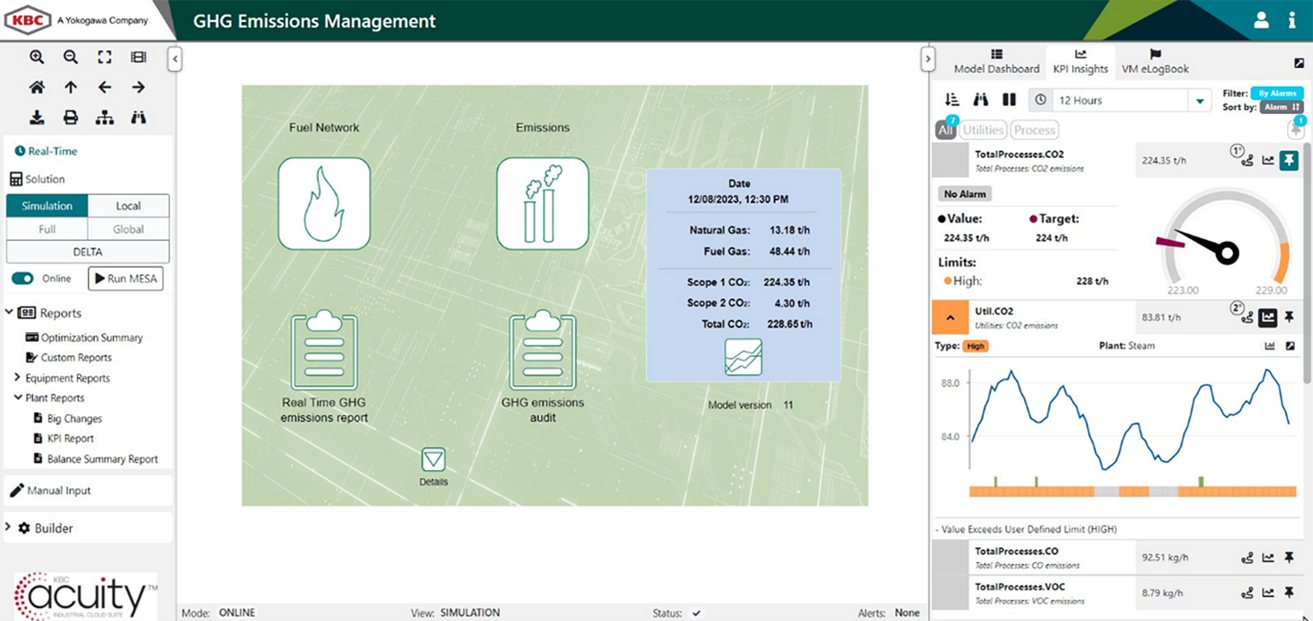The height and width of the screenshot is (621, 1313).
Task: Click the trend chart icon under Total CO2
Action: pos(743,357)
